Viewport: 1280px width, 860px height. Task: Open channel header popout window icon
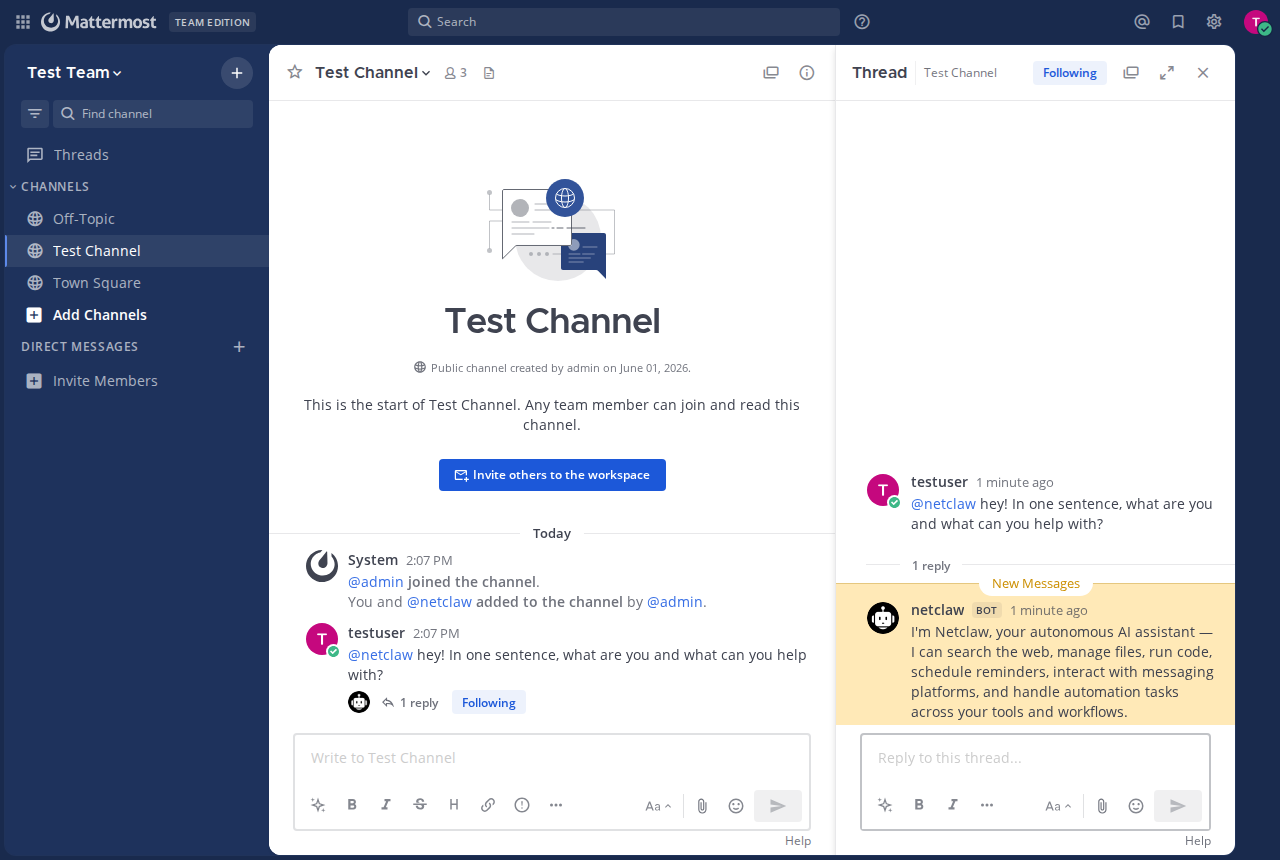[771, 73]
